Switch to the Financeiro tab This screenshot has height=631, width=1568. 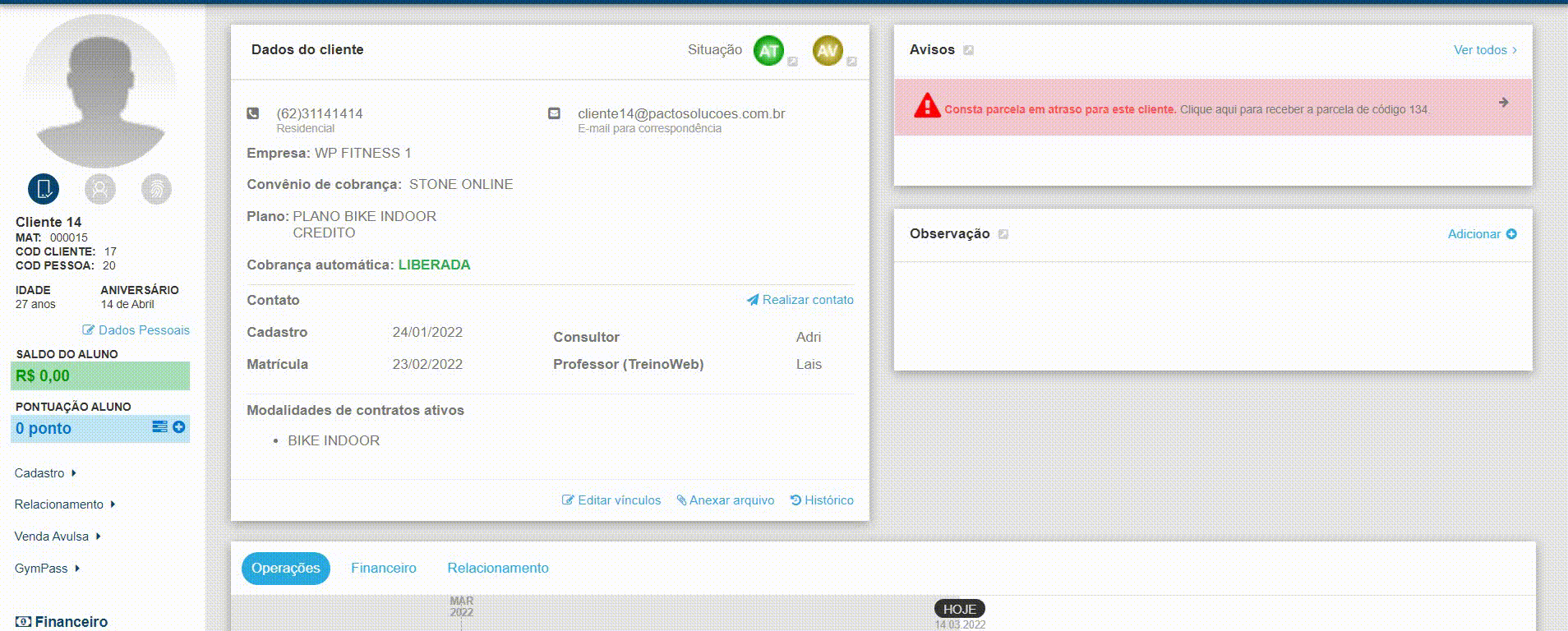pyautogui.click(x=384, y=569)
